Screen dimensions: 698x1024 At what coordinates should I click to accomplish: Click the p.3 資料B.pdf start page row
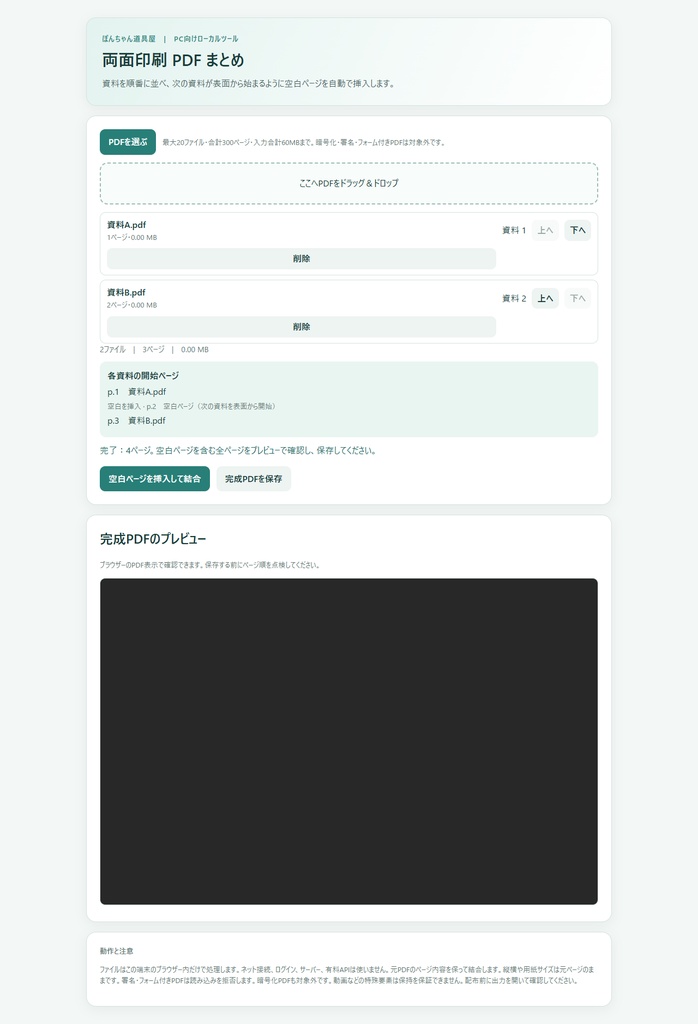pyautogui.click(x=136, y=421)
